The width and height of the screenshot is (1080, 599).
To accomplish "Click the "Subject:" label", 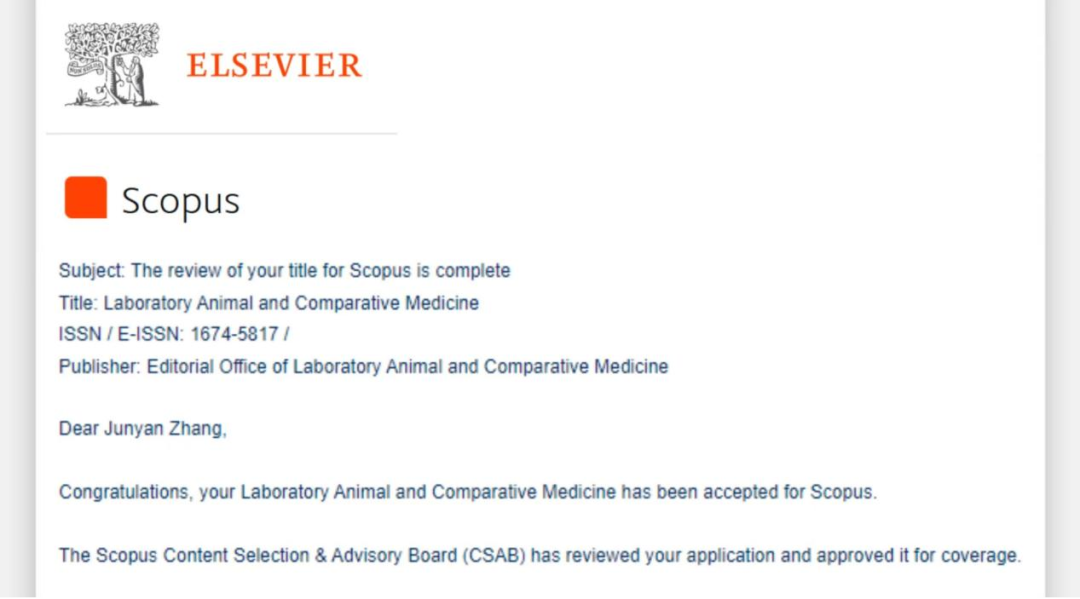I will [92, 271].
